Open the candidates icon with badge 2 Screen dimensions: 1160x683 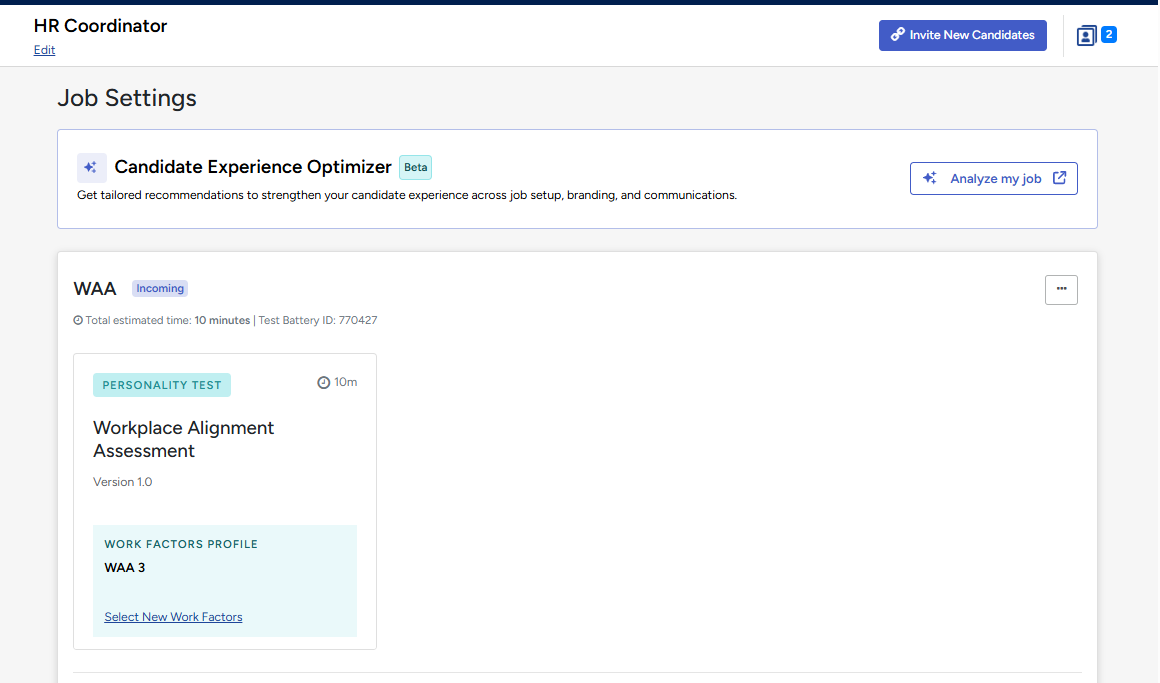[x=1086, y=36]
